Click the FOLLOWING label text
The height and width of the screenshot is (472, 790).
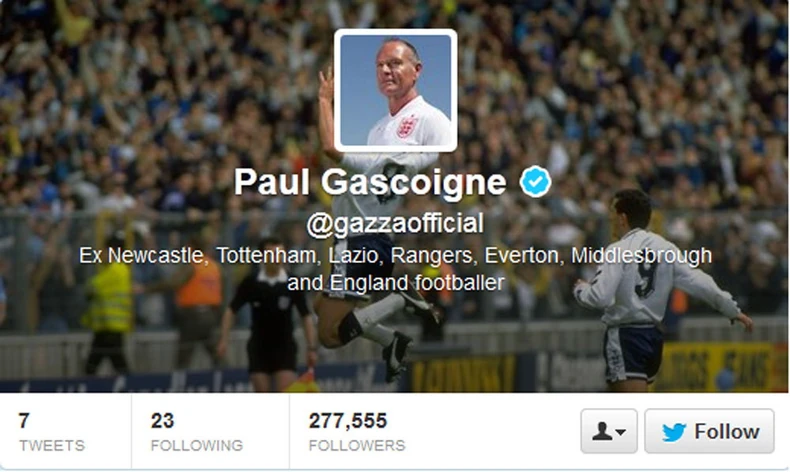(x=196, y=445)
